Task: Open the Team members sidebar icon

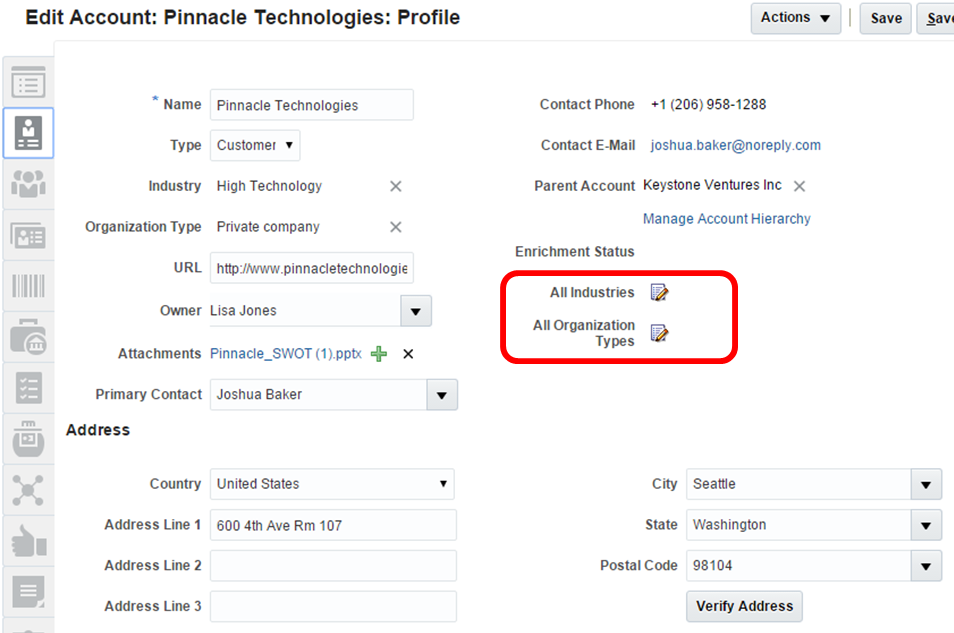Action: click(28, 184)
